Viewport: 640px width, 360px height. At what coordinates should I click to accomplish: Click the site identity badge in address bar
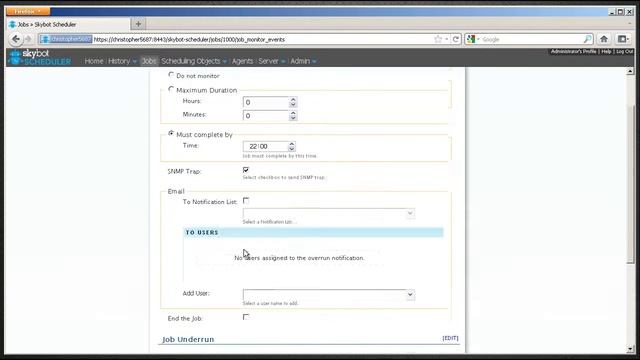point(66,39)
